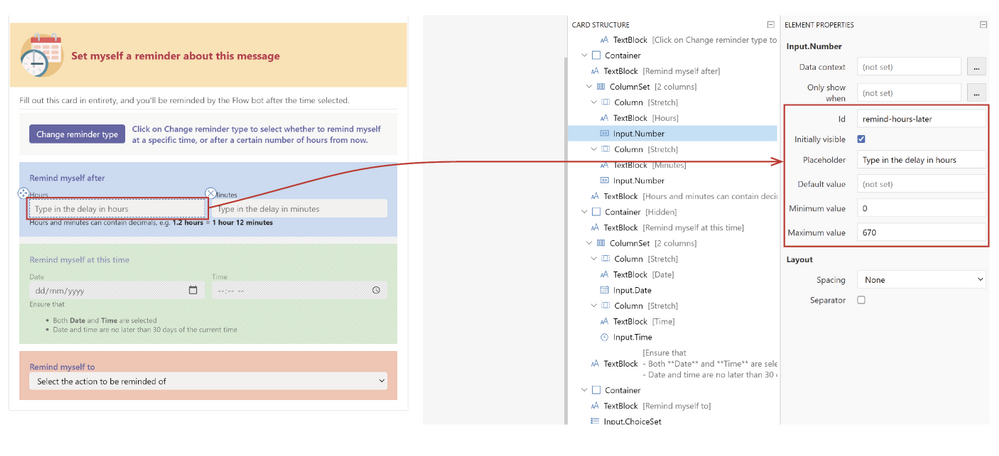The image size is (999, 456).
Task: Collapse the Container chevron above TextBlock [Remind myself to]
Action: (x=584, y=390)
